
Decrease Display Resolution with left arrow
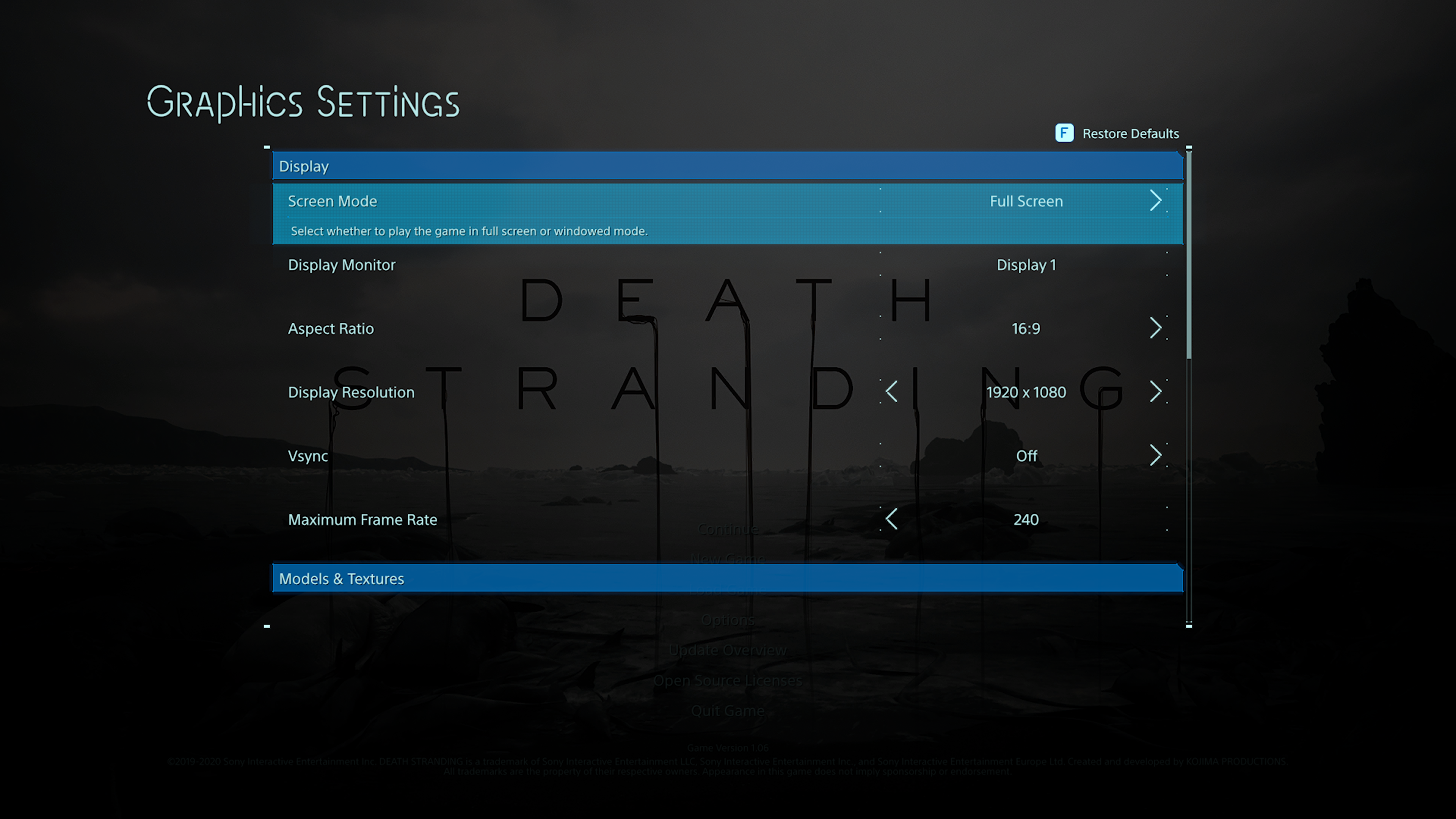[x=891, y=392]
